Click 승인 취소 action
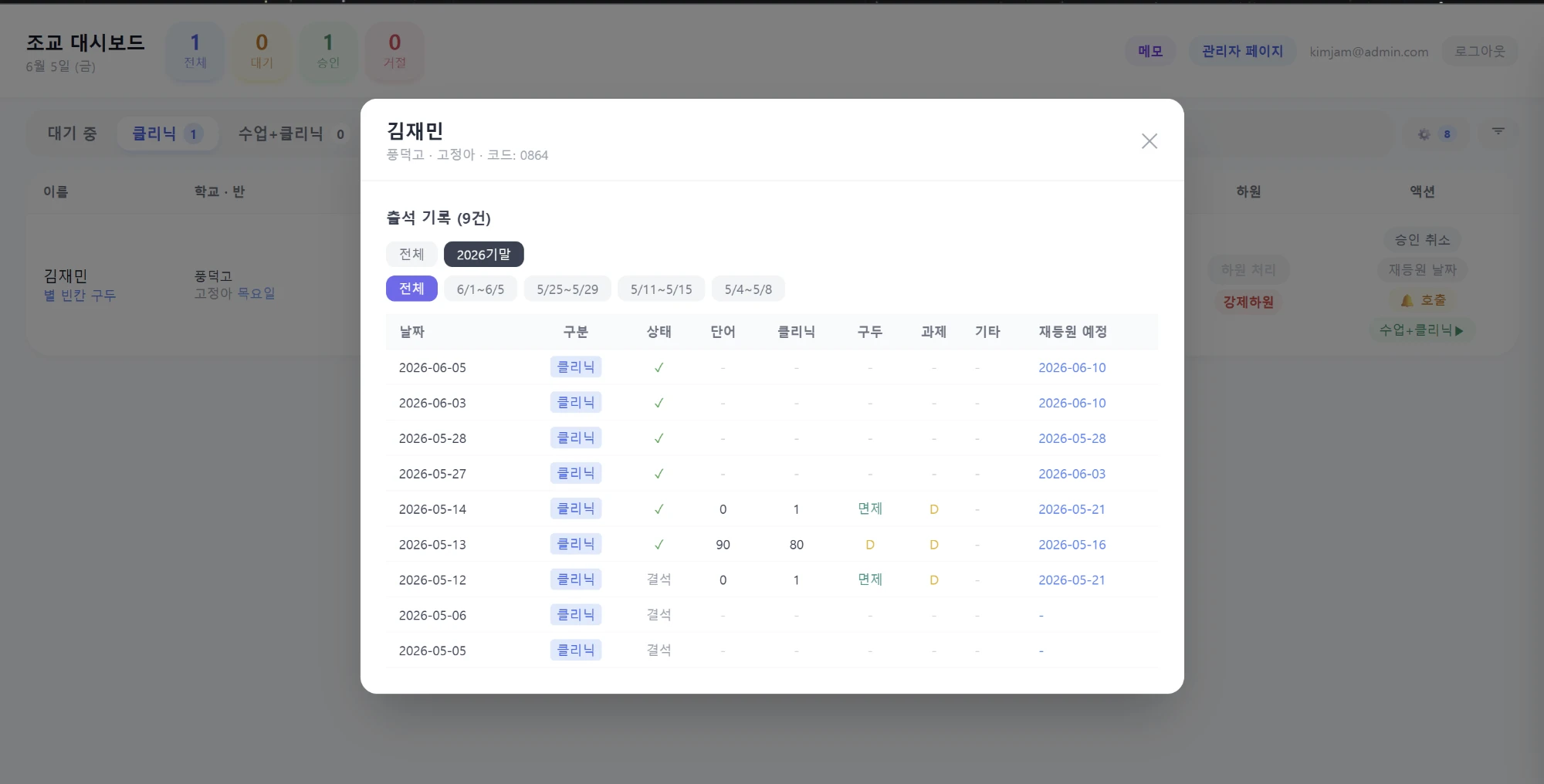The image size is (1544, 784). [1422, 240]
